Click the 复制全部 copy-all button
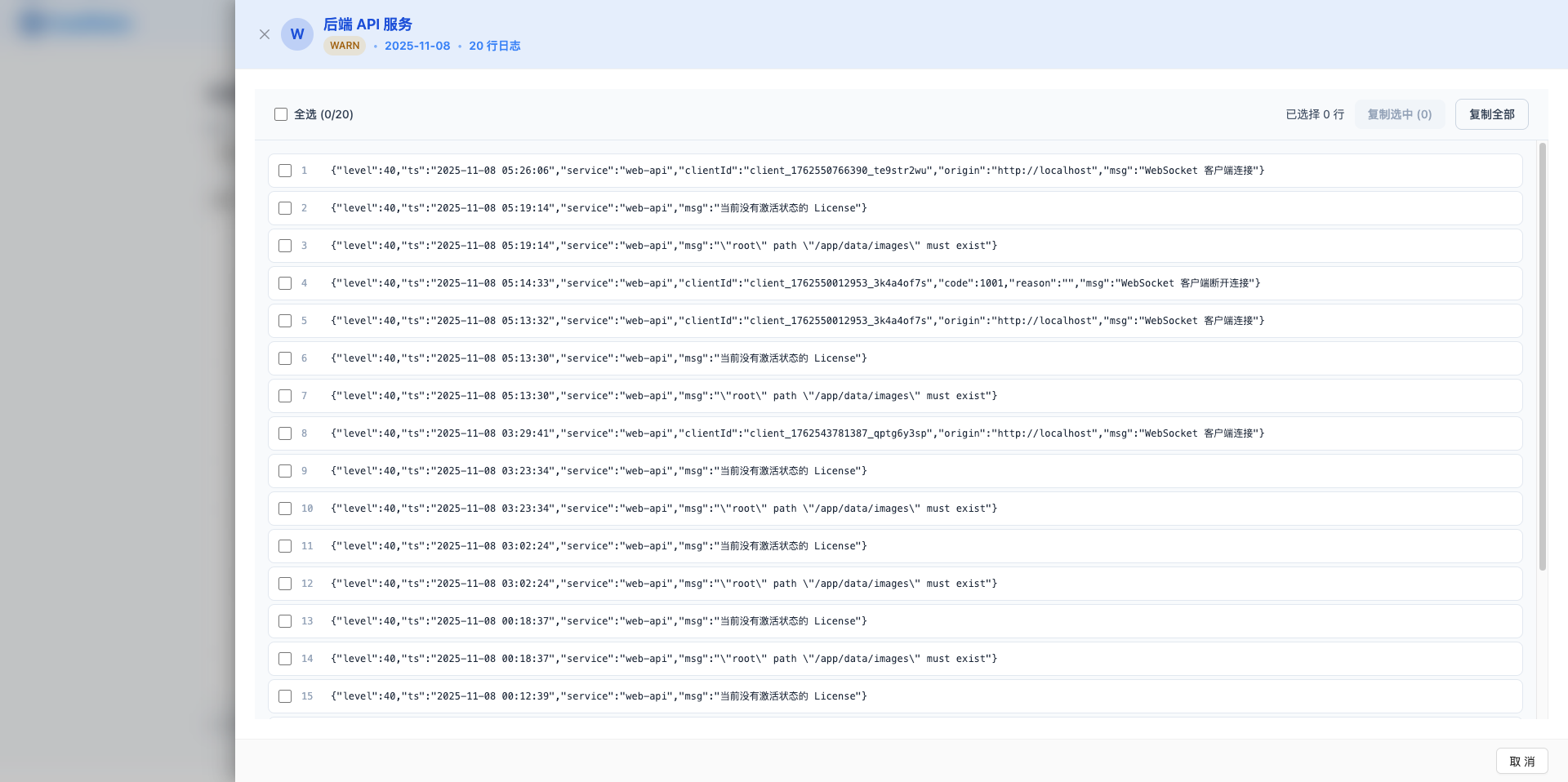Viewport: 1568px width, 782px height. coord(1491,114)
